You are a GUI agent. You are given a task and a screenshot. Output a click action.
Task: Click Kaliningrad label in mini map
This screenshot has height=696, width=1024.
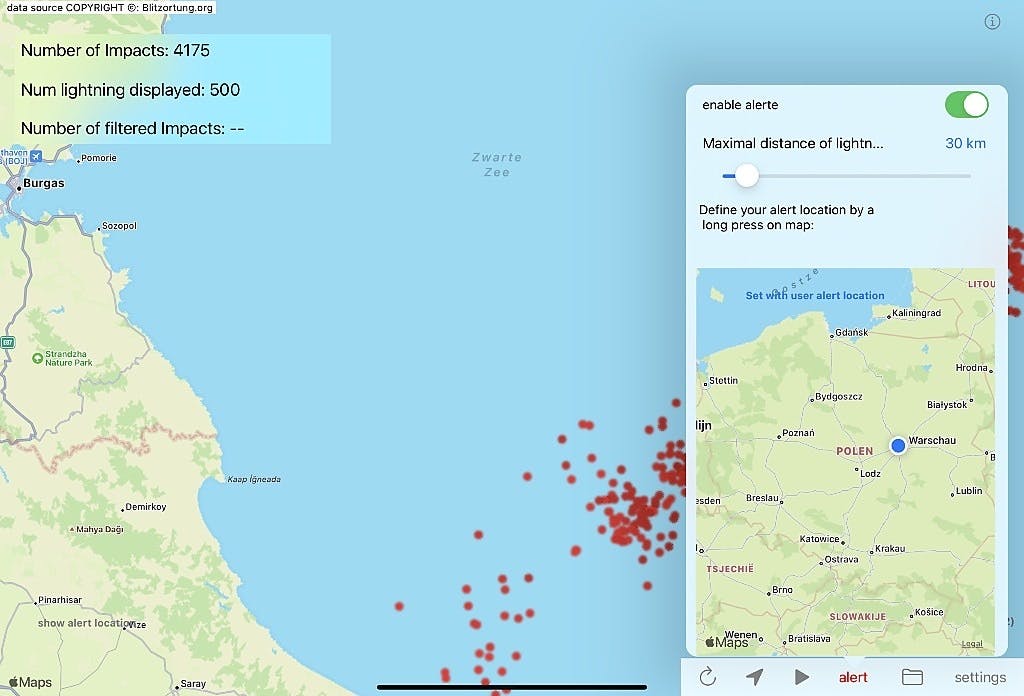(916, 313)
